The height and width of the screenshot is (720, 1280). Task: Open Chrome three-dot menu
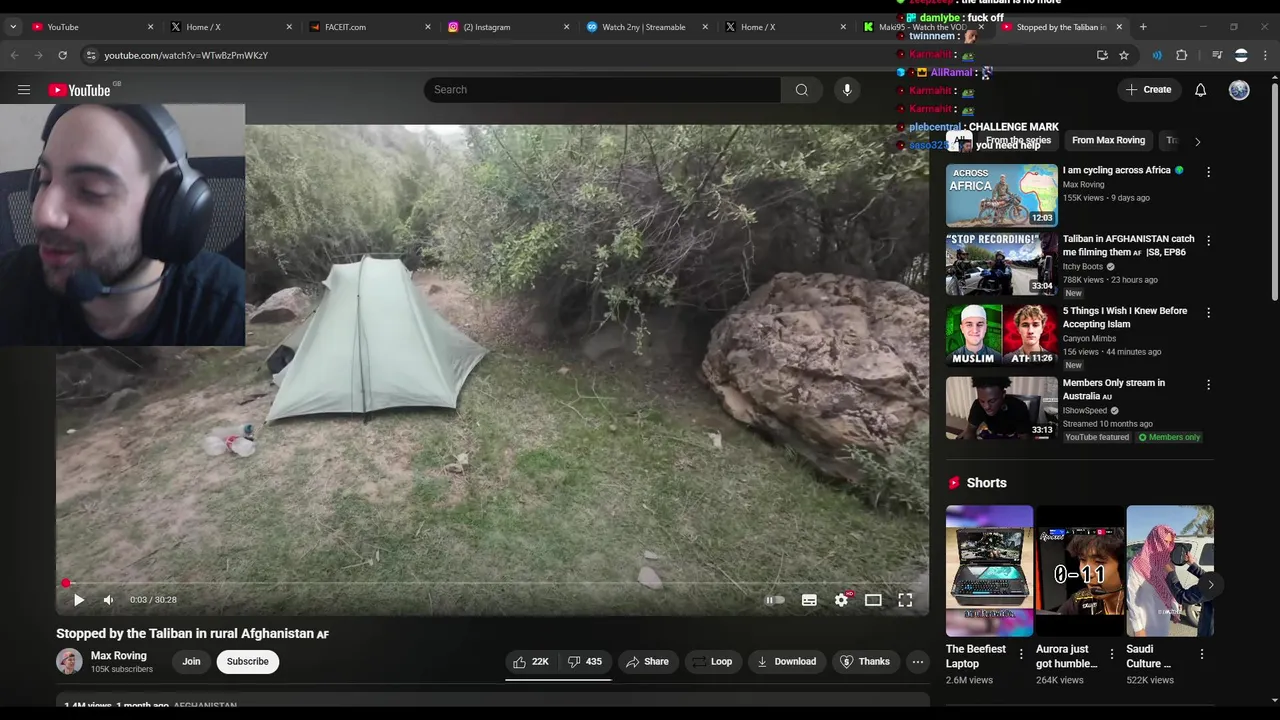point(1266,56)
